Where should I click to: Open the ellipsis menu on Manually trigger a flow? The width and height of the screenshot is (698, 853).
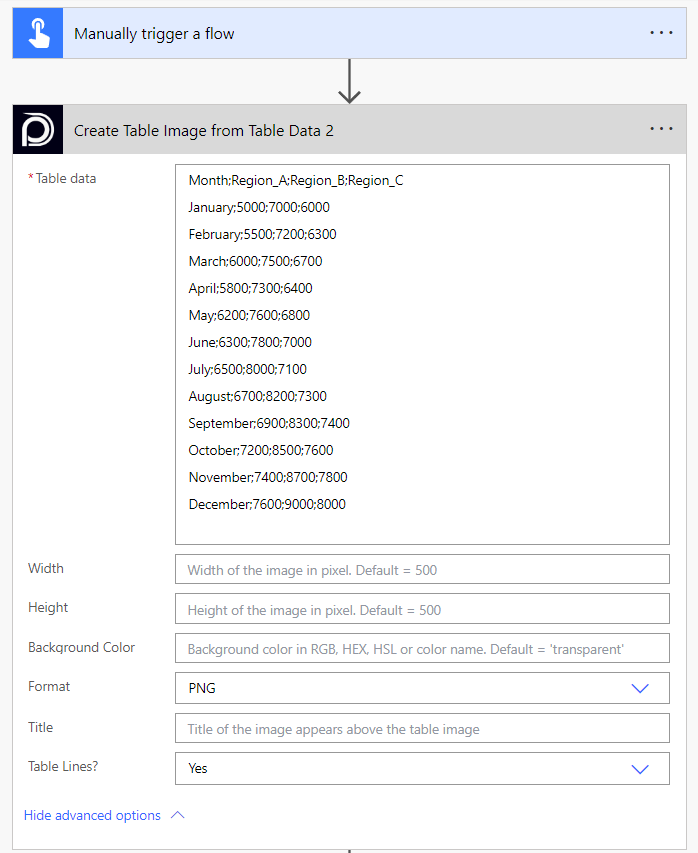coord(661,33)
